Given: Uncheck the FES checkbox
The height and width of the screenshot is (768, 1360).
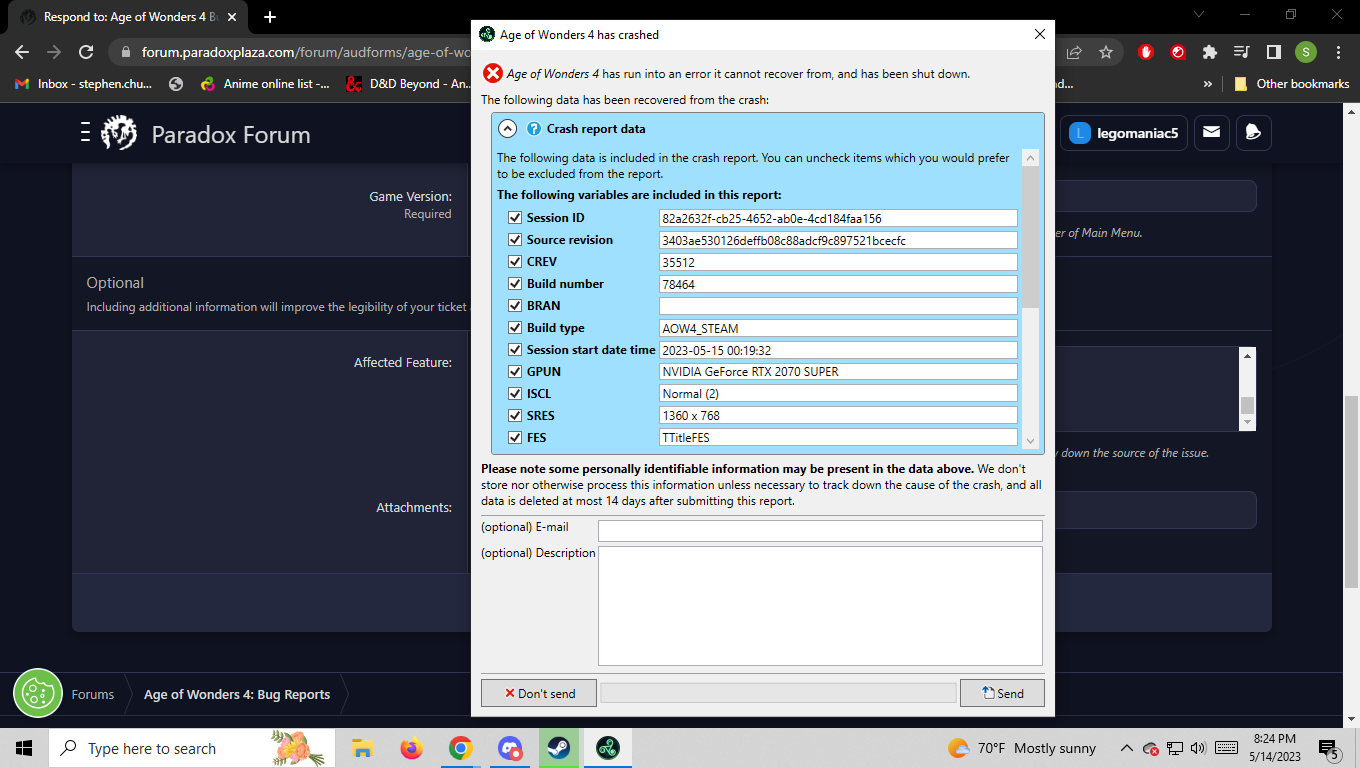Looking at the screenshot, I should pos(515,438).
